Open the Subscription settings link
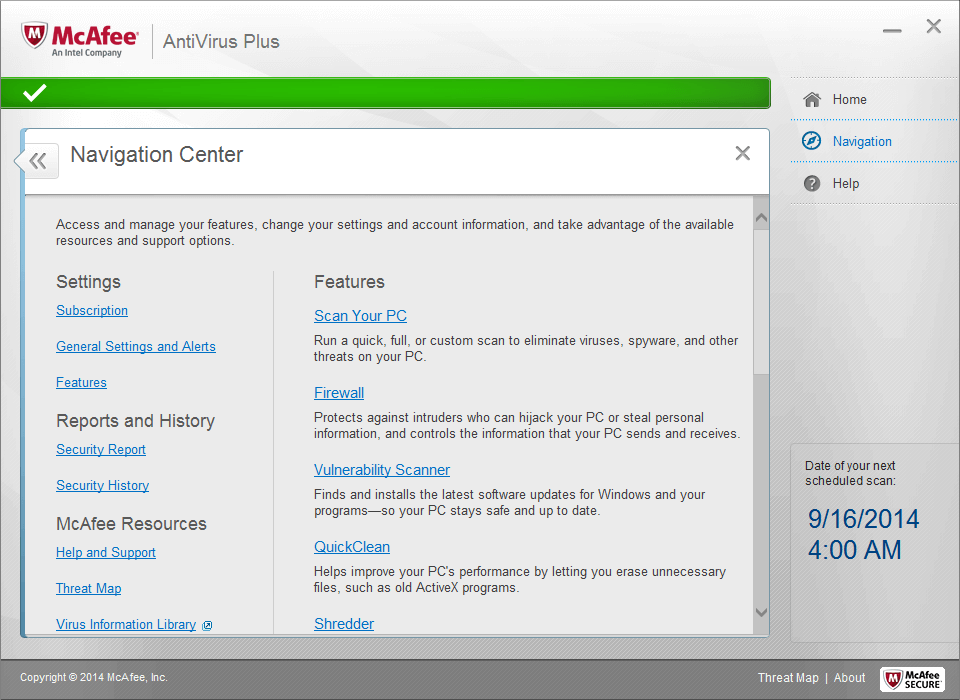Screen dimensions: 960x700 point(92,310)
